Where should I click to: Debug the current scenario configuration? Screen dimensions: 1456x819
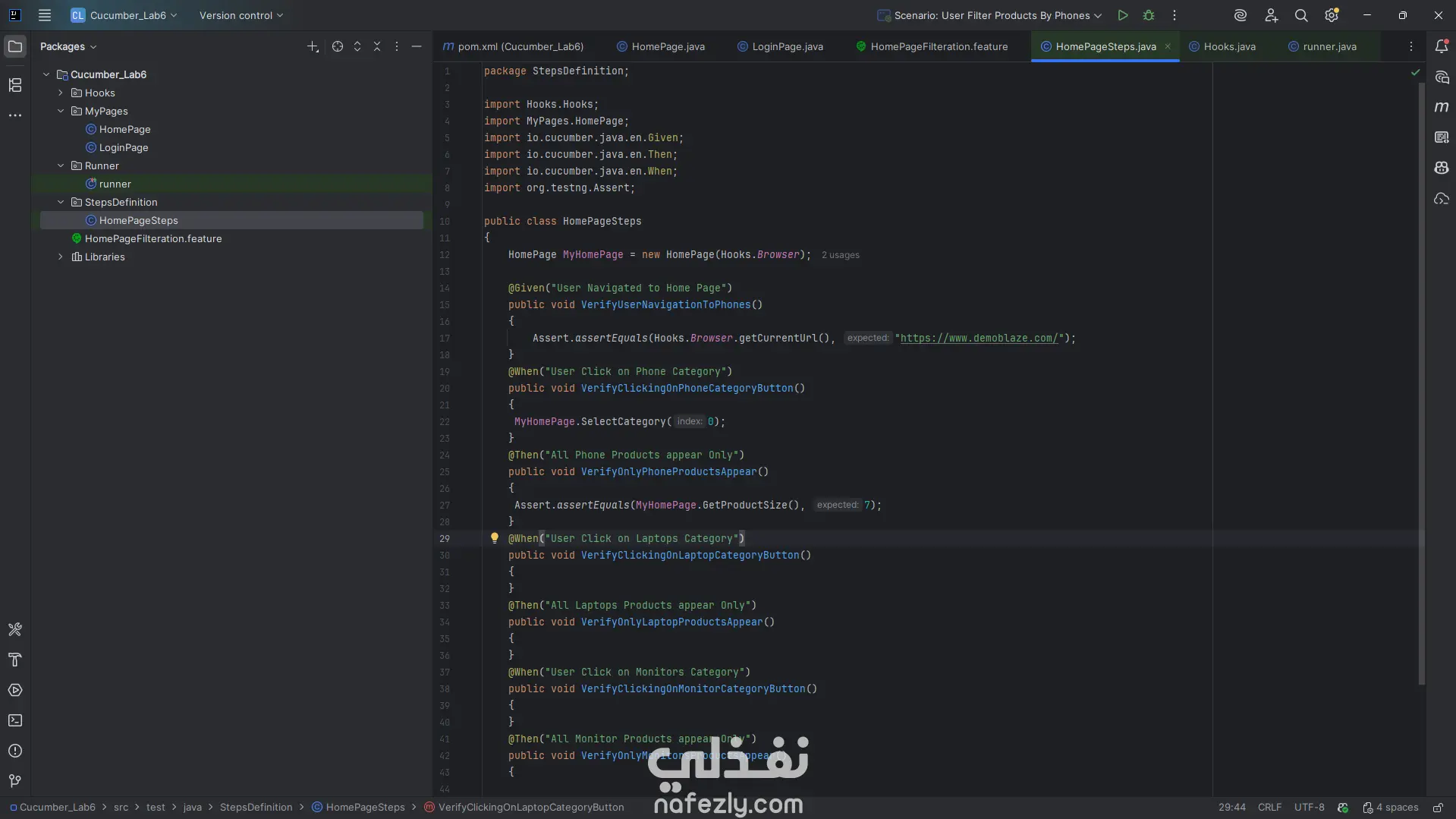[1149, 15]
